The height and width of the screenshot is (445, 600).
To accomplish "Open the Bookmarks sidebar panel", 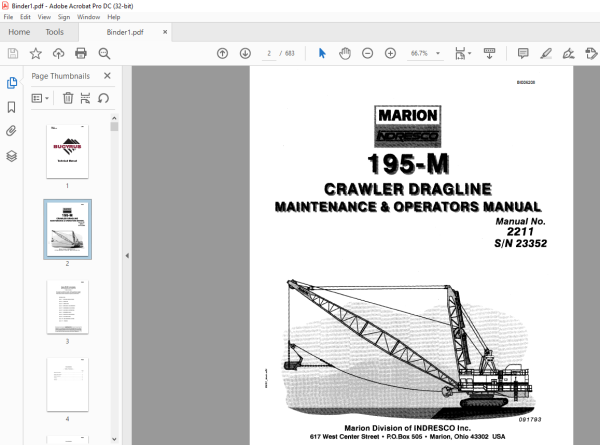I will click(x=11, y=107).
